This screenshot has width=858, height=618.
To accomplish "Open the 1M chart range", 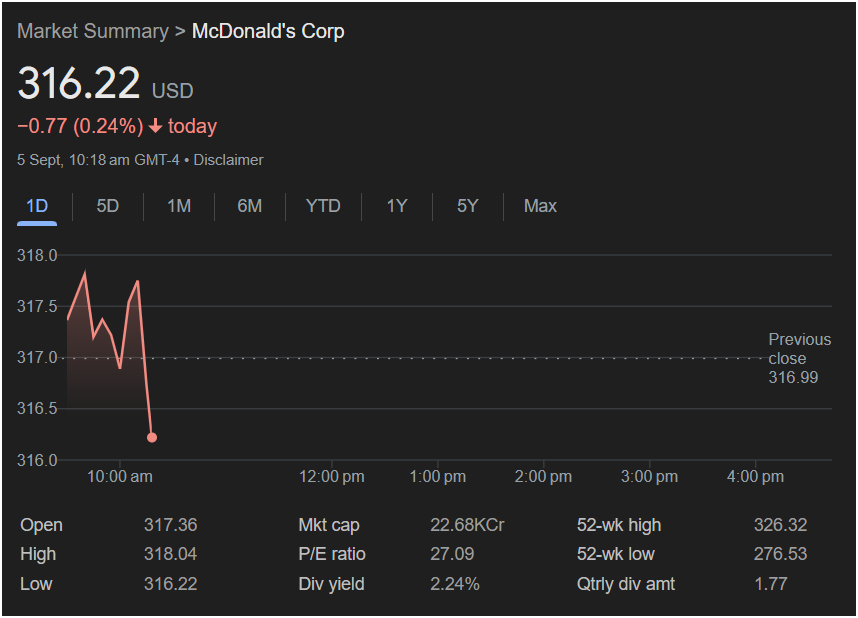I will click(179, 206).
